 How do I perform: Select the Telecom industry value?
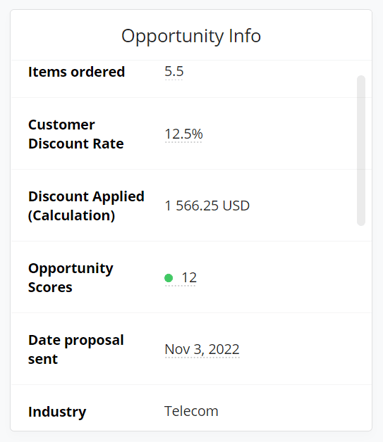coord(191,411)
